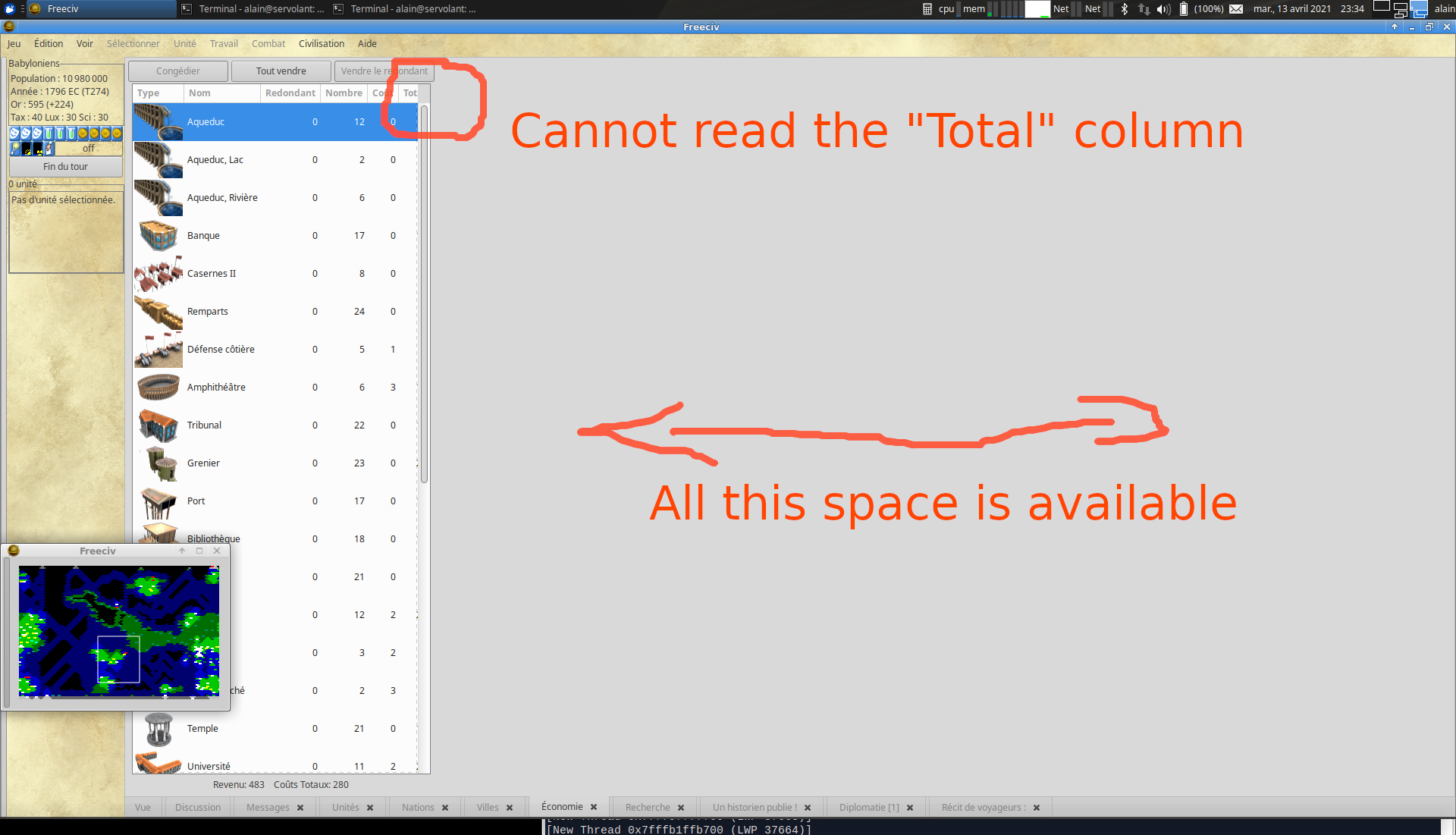Click the overview minimap thumbnail
Screen dimensions: 1456x835
click(x=119, y=631)
